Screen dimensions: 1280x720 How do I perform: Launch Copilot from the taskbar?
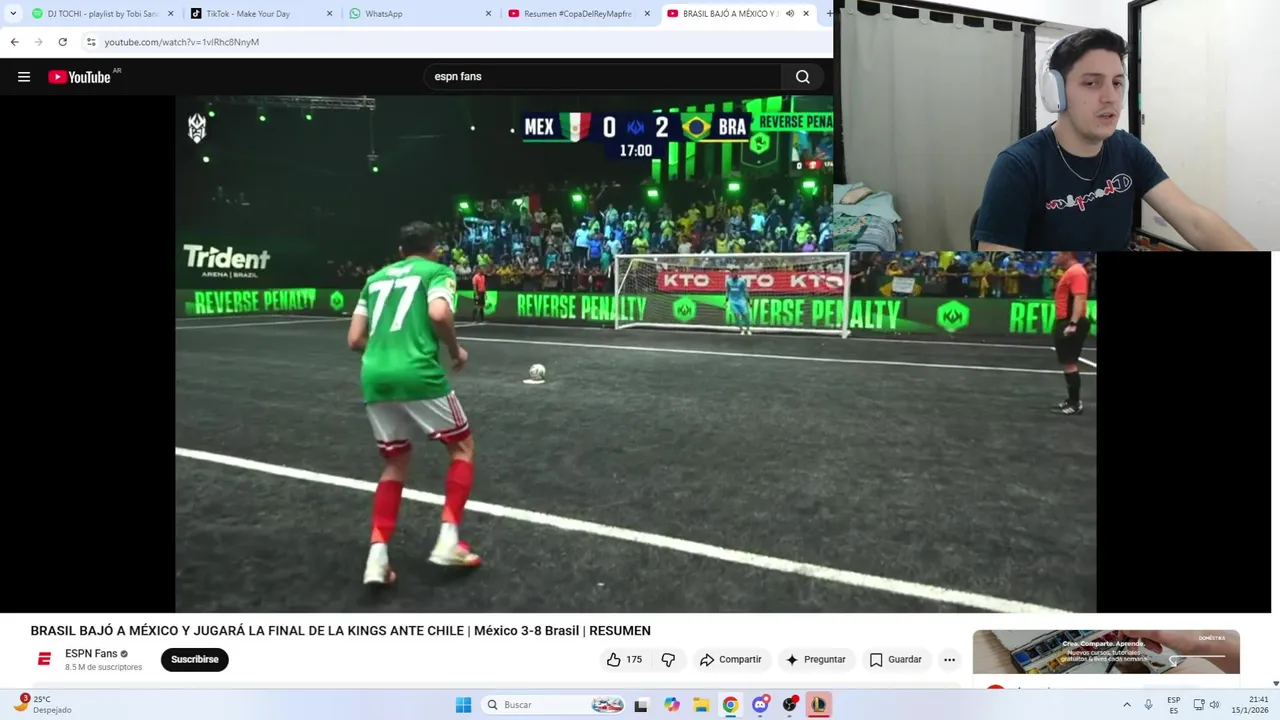coord(671,705)
